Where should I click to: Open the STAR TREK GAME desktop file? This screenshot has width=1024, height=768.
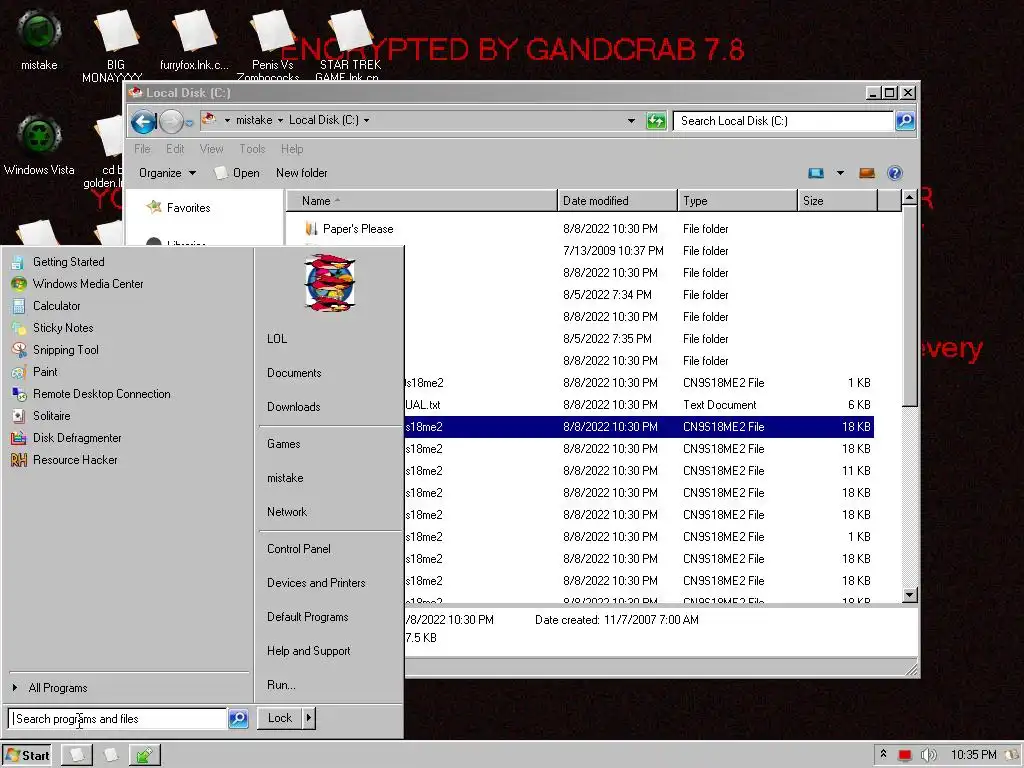[x=349, y=42]
